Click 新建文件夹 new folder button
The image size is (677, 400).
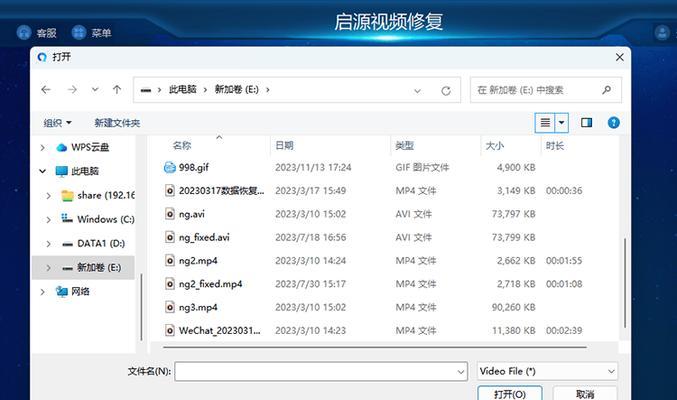pyautogui.click(x=117, y=123)
